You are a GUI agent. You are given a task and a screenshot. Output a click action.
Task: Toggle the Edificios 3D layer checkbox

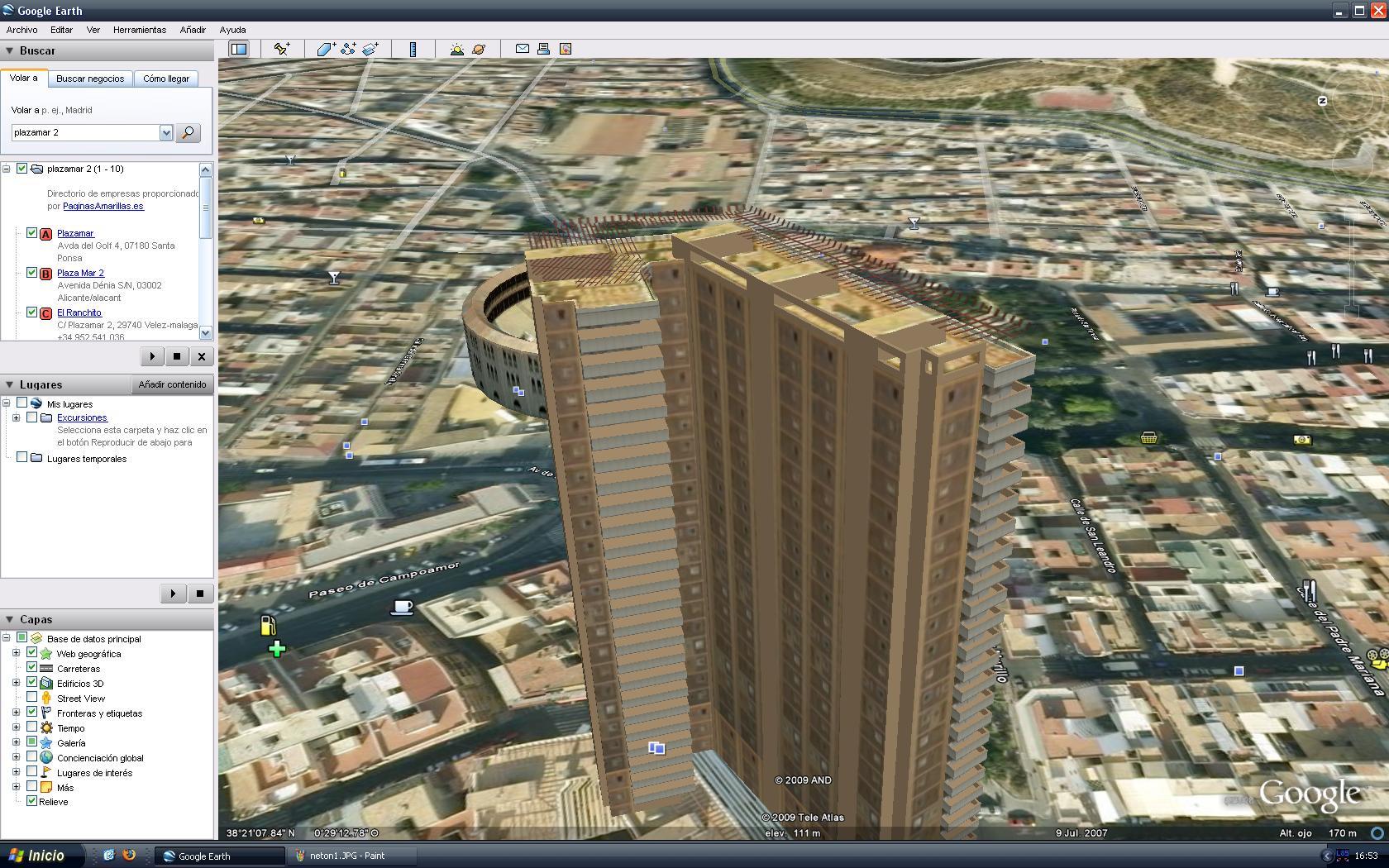point(32,683)
